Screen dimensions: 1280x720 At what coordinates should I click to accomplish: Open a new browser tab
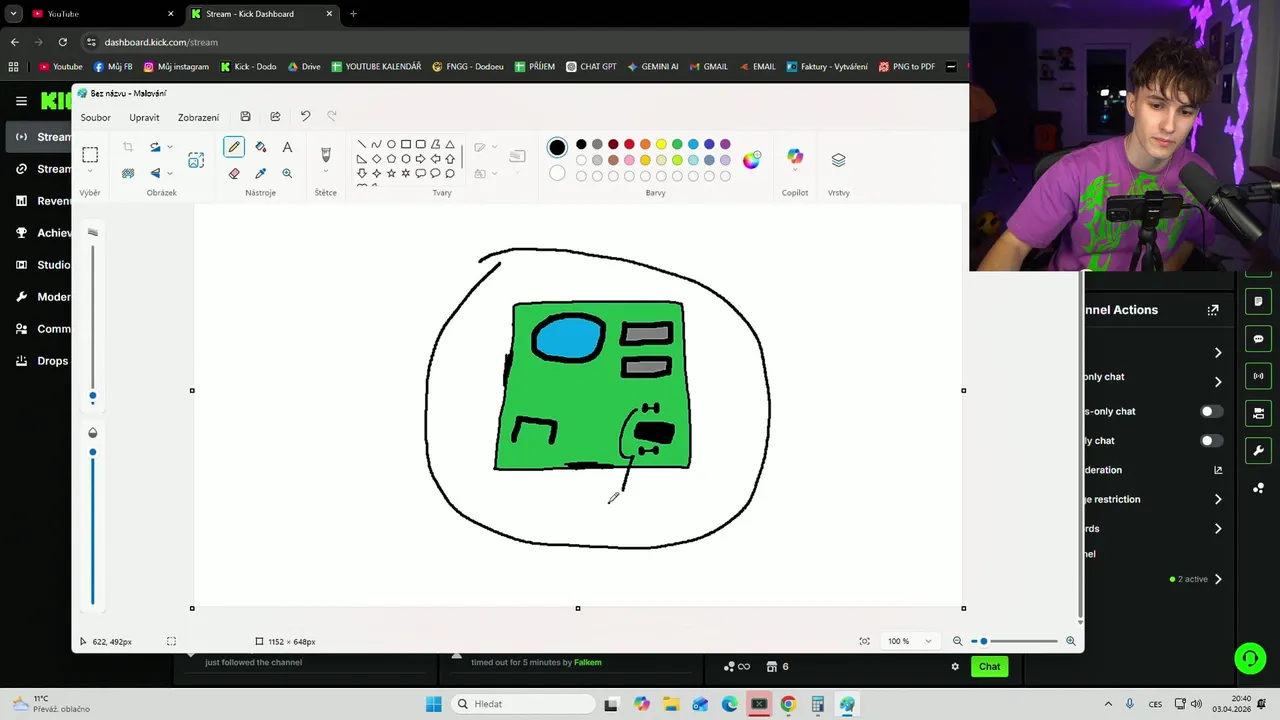pos(353,14)
